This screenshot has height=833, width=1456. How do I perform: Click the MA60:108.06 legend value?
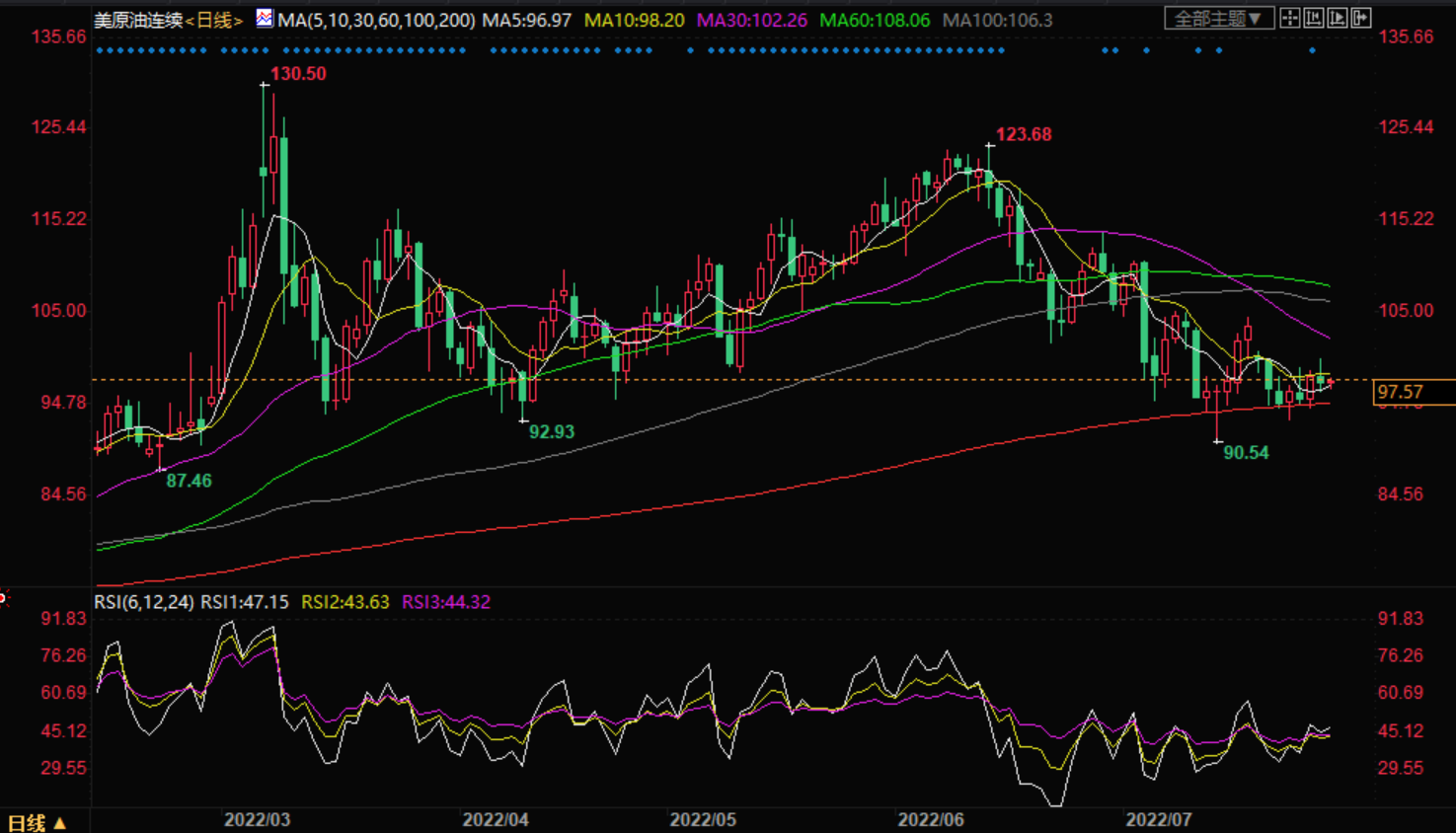click(x=875, y=20)
